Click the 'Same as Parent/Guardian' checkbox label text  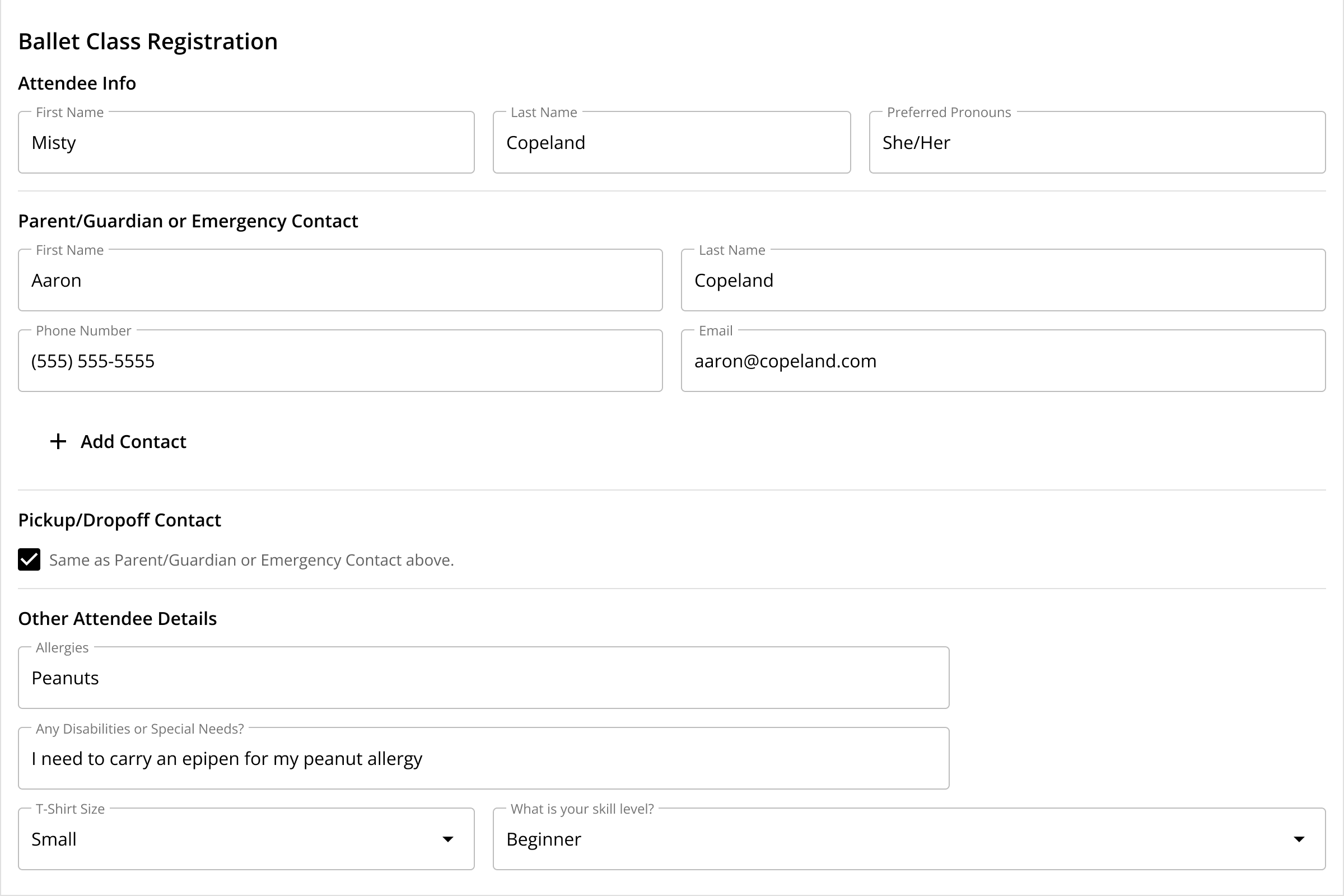(251, 560)
